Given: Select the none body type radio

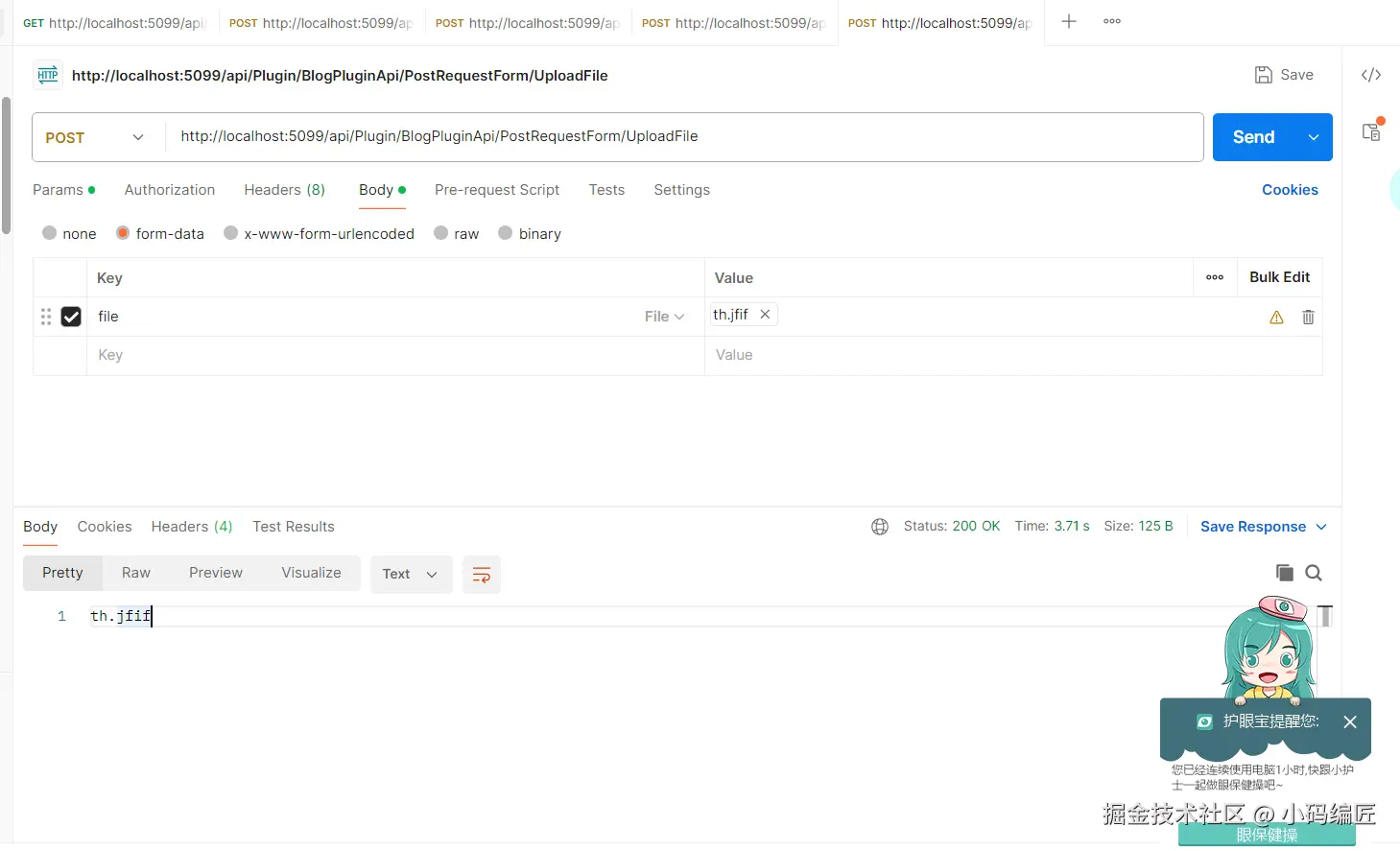Looking at the screenshot, I should click(50, 233).
